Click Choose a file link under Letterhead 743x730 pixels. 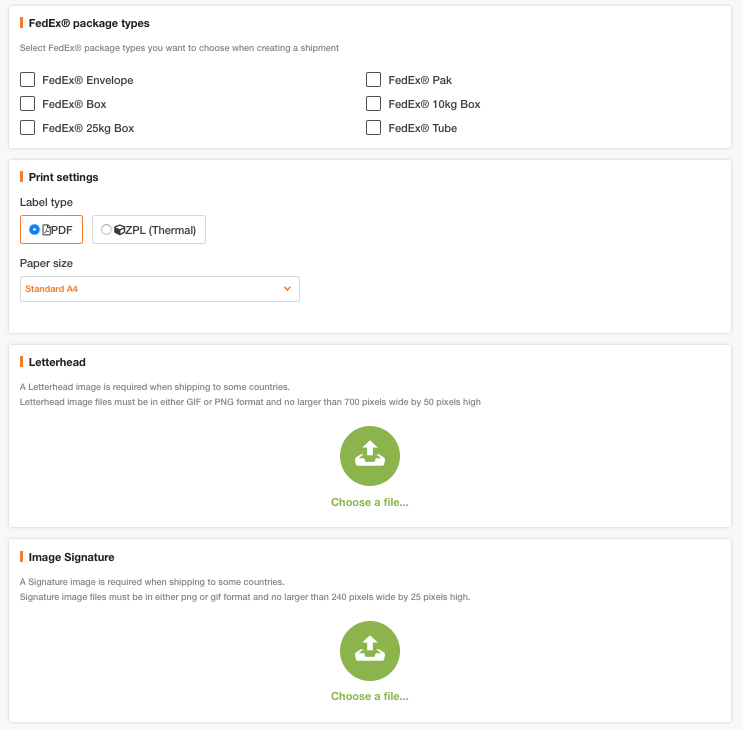coord(370,502)
